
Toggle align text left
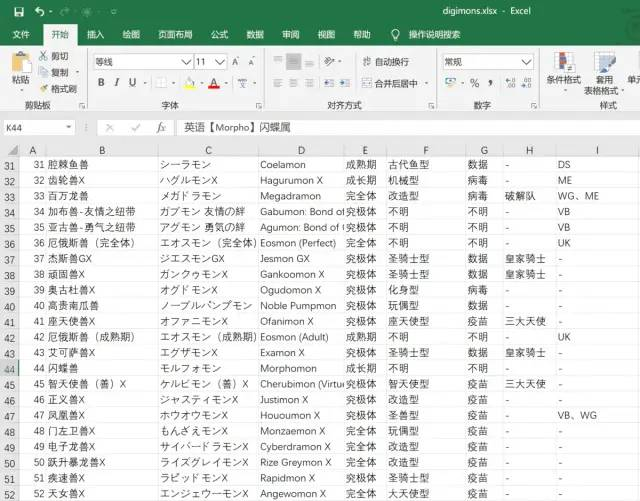click(278, 83)
